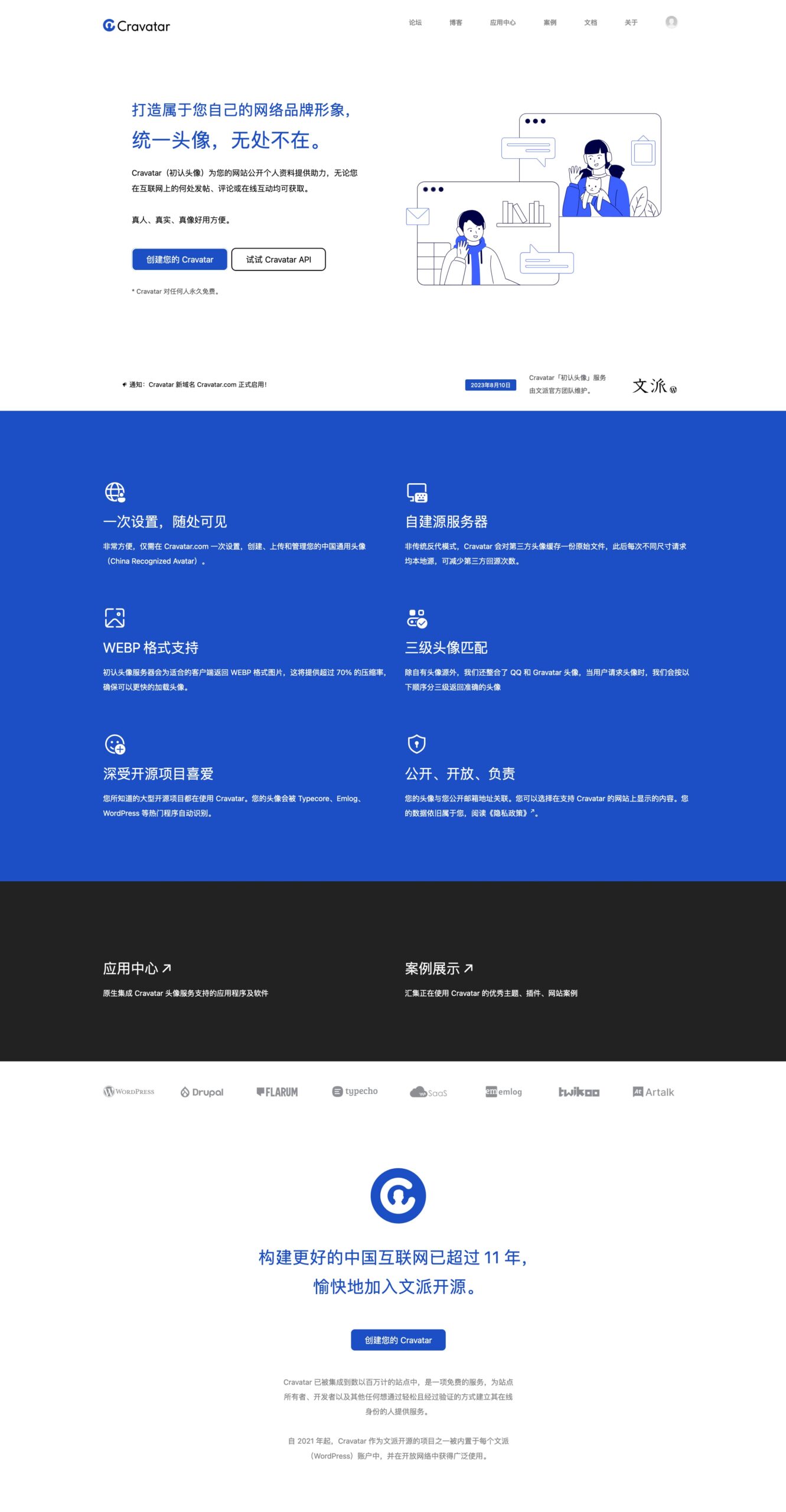The height and width of the screenshot is (1512, 786).
Task: Go to 应用中心 in the top menu
Action: tap(503, 23)
